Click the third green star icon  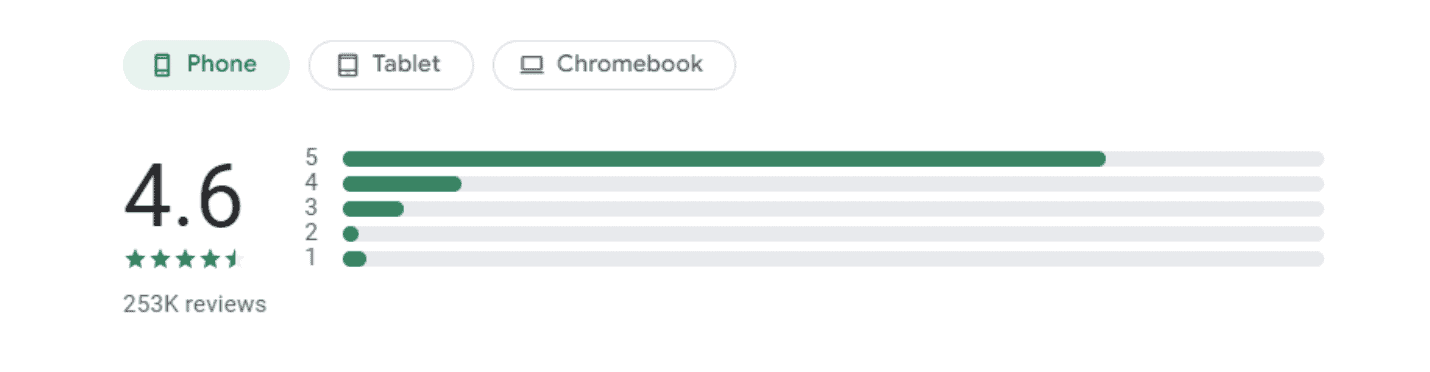[x=184, y=260]
